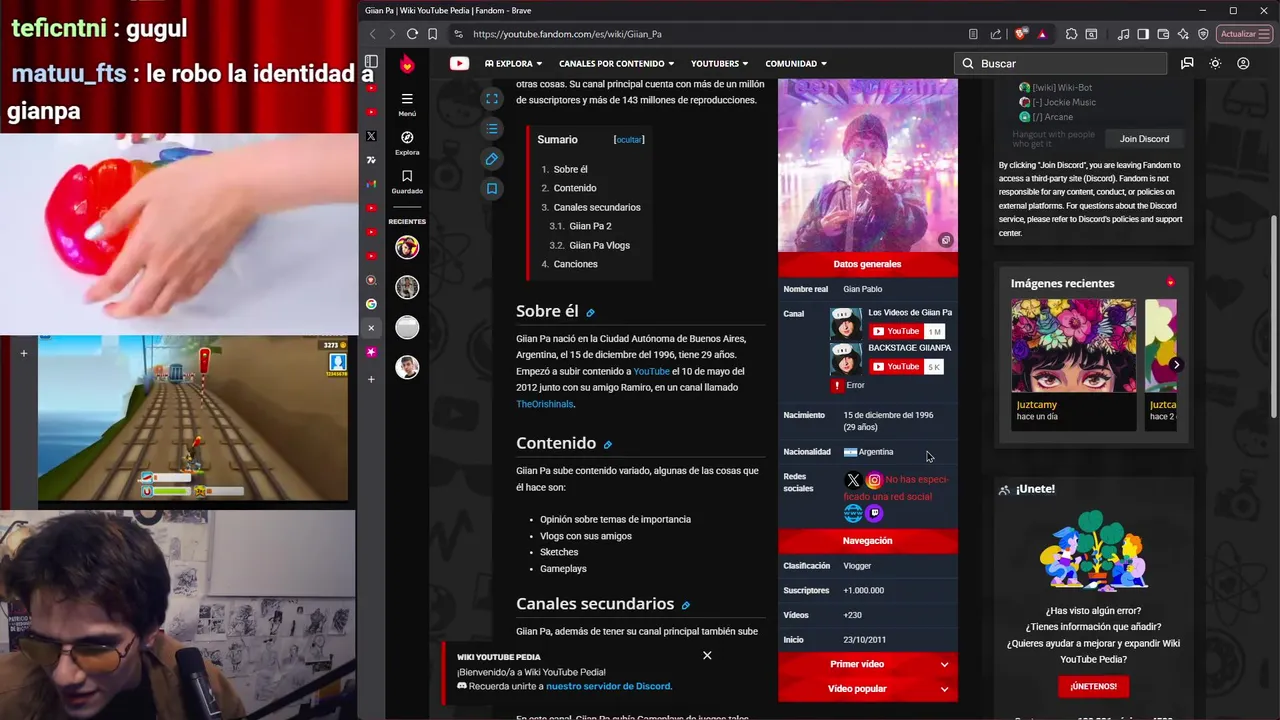Open the Google tab in vertical tab strip
The width and height of the screenshot is (1280, 720).
click(x=371, y=304)
